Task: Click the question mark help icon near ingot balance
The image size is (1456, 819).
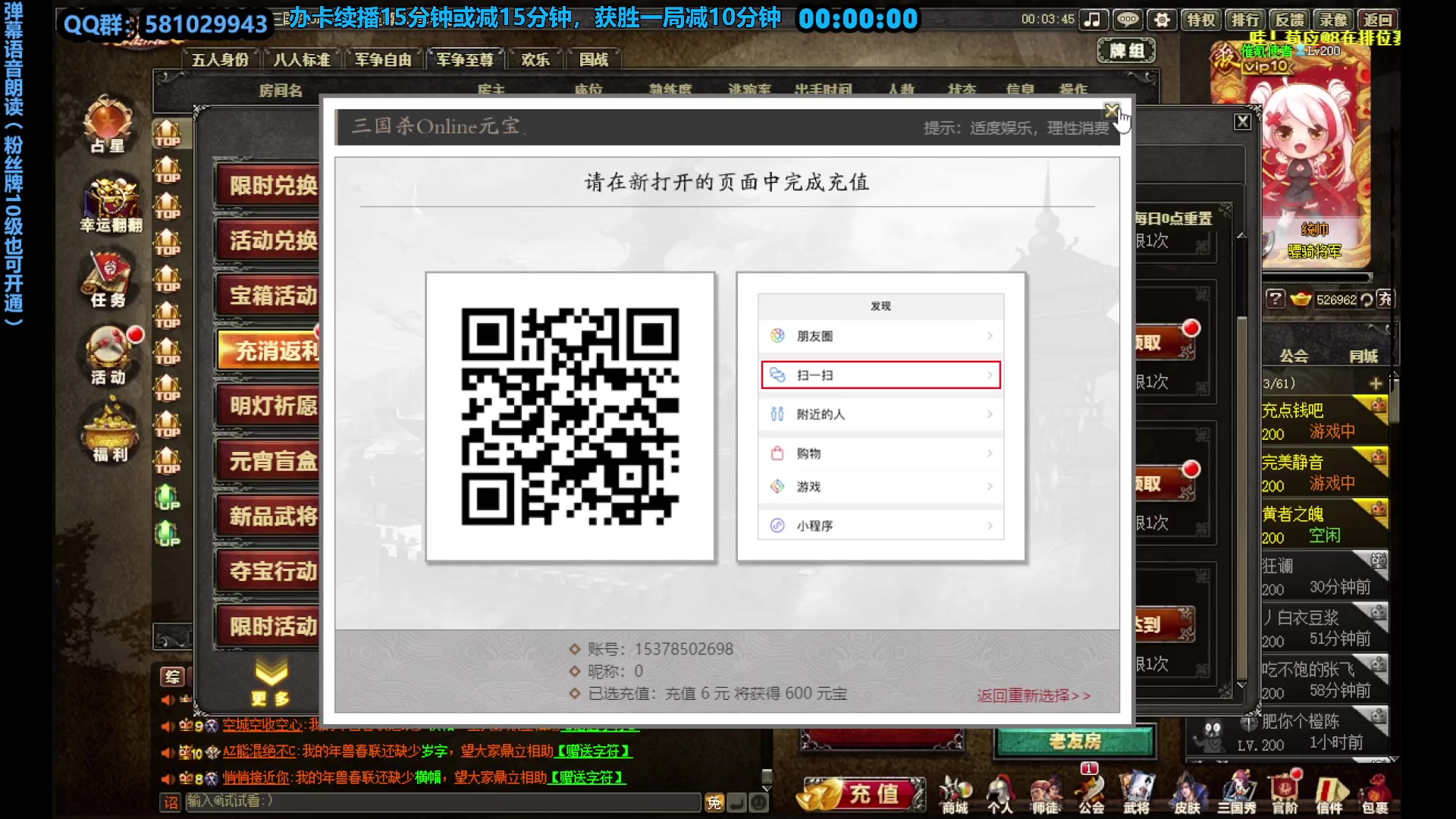Action: click(1276, 299)
